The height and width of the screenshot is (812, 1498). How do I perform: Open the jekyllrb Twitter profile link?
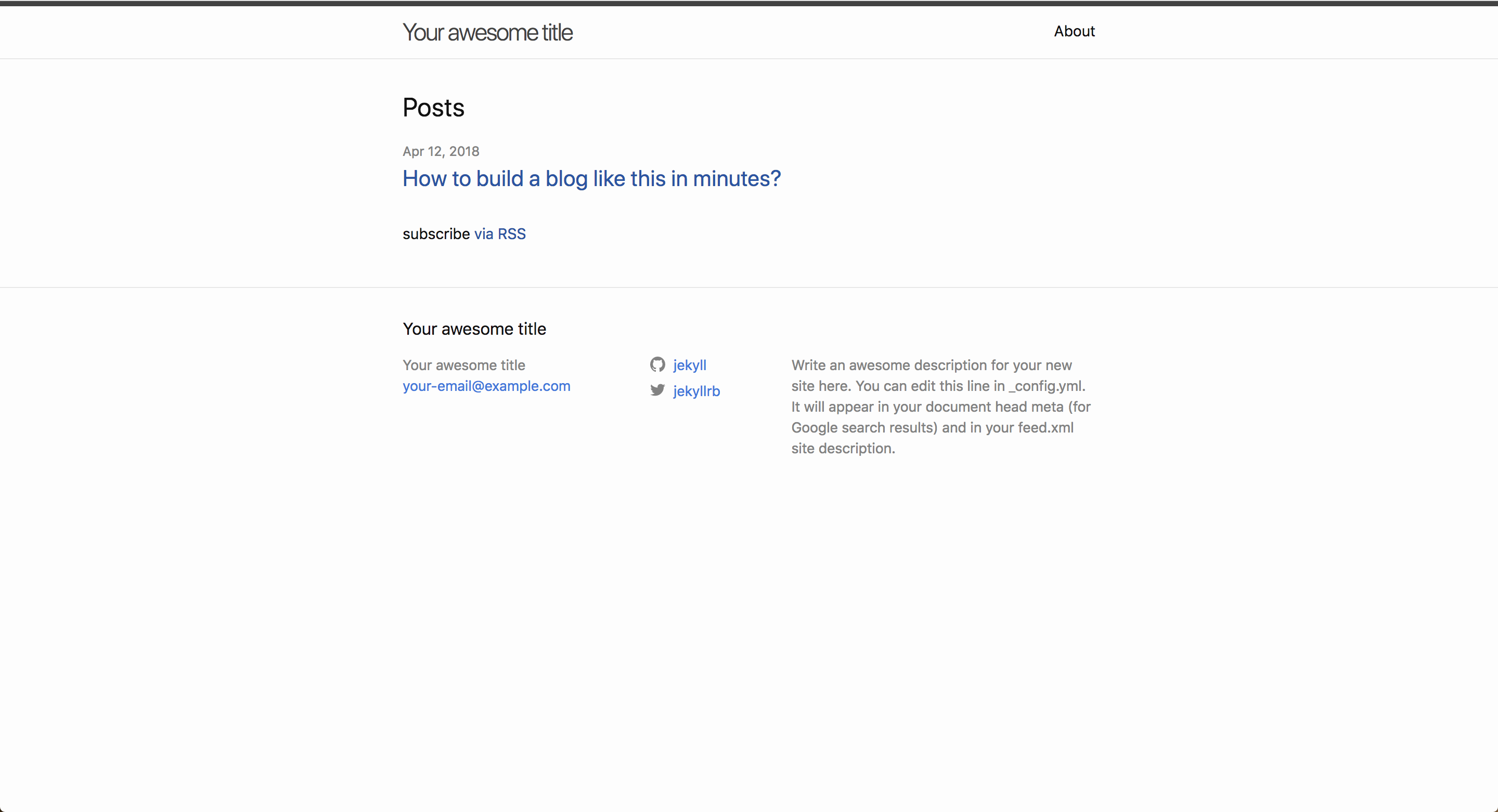point(696,391)
